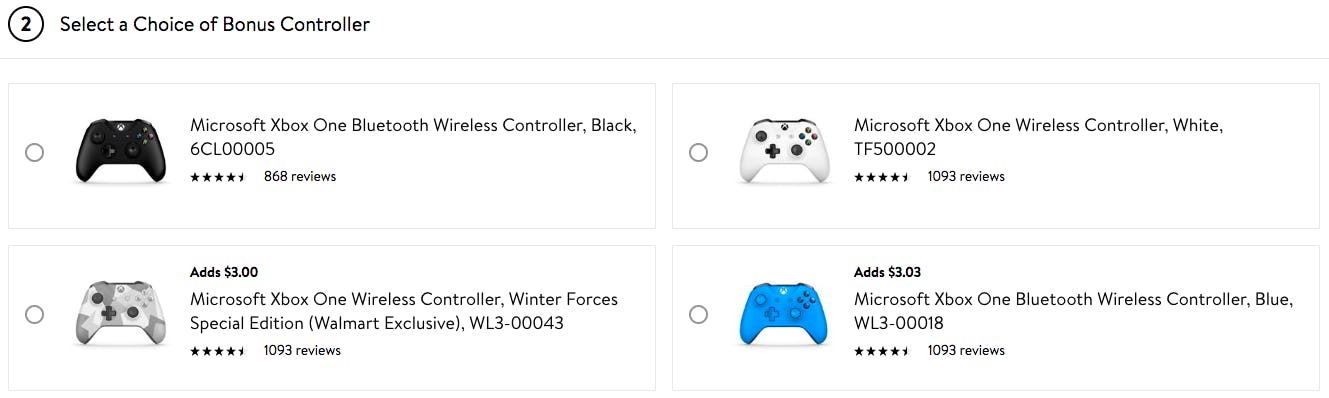Open the White controller TF500002 title
1329x398 pixels.
click(1038, 137)
